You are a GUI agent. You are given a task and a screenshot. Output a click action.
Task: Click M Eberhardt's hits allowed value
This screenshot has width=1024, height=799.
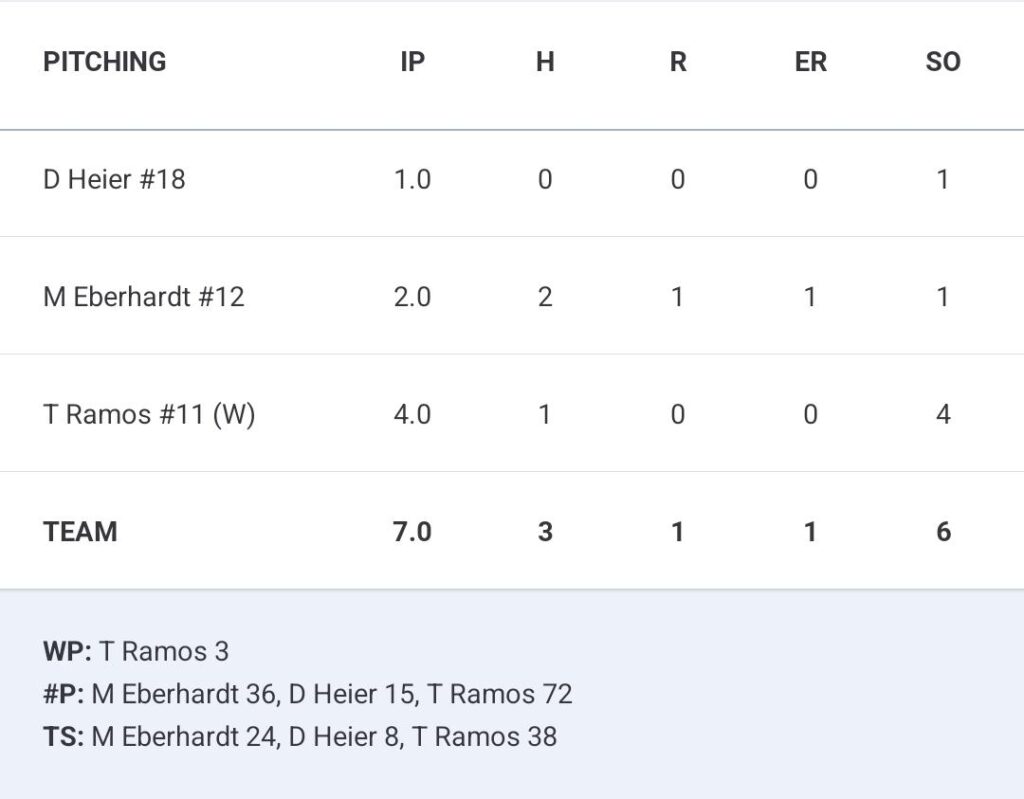[545, 297]
